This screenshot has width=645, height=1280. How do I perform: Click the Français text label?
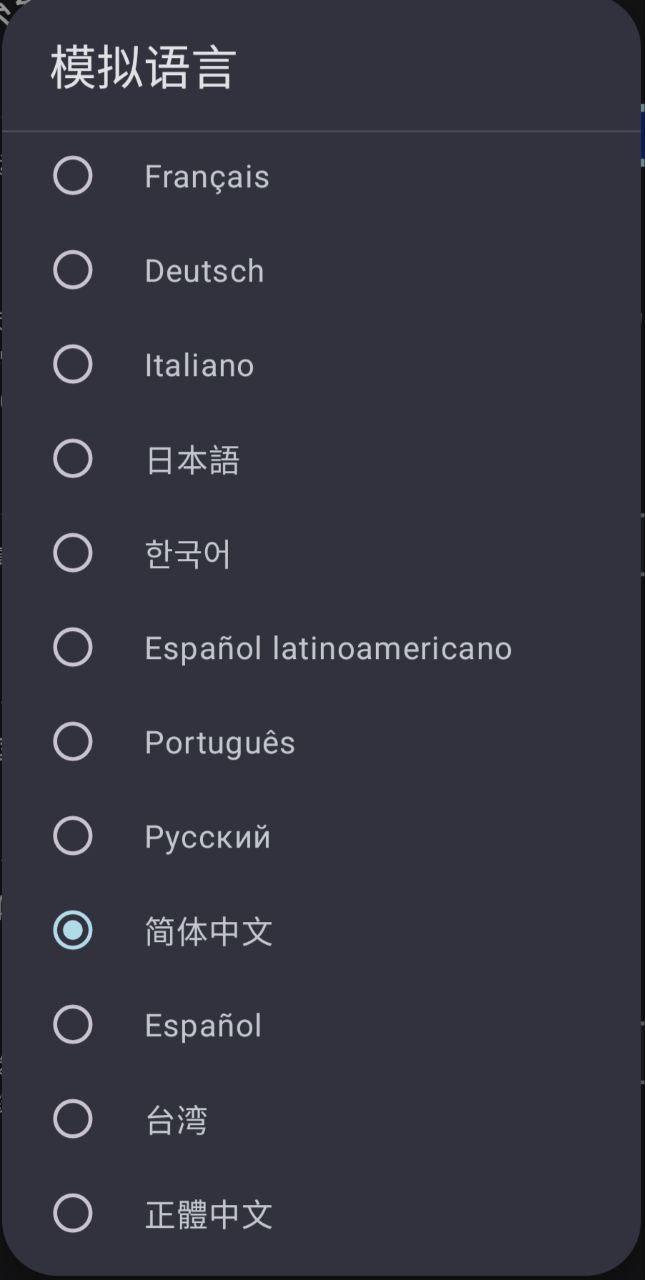tap(207, 177)
